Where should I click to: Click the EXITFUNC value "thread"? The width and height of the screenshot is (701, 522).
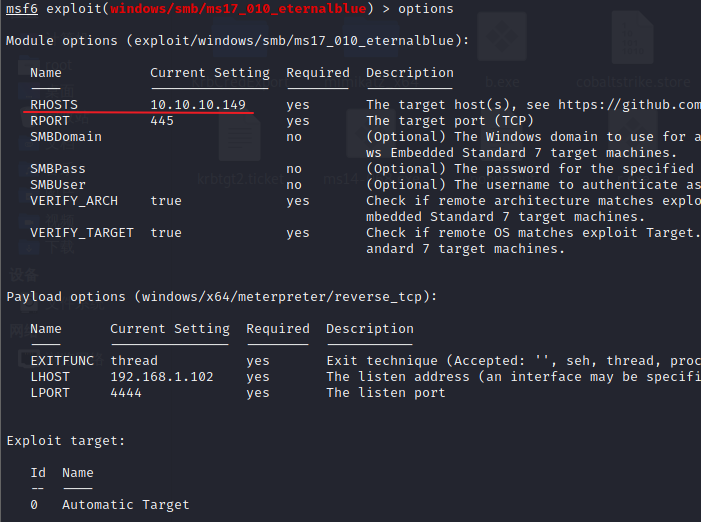[134, 361]
